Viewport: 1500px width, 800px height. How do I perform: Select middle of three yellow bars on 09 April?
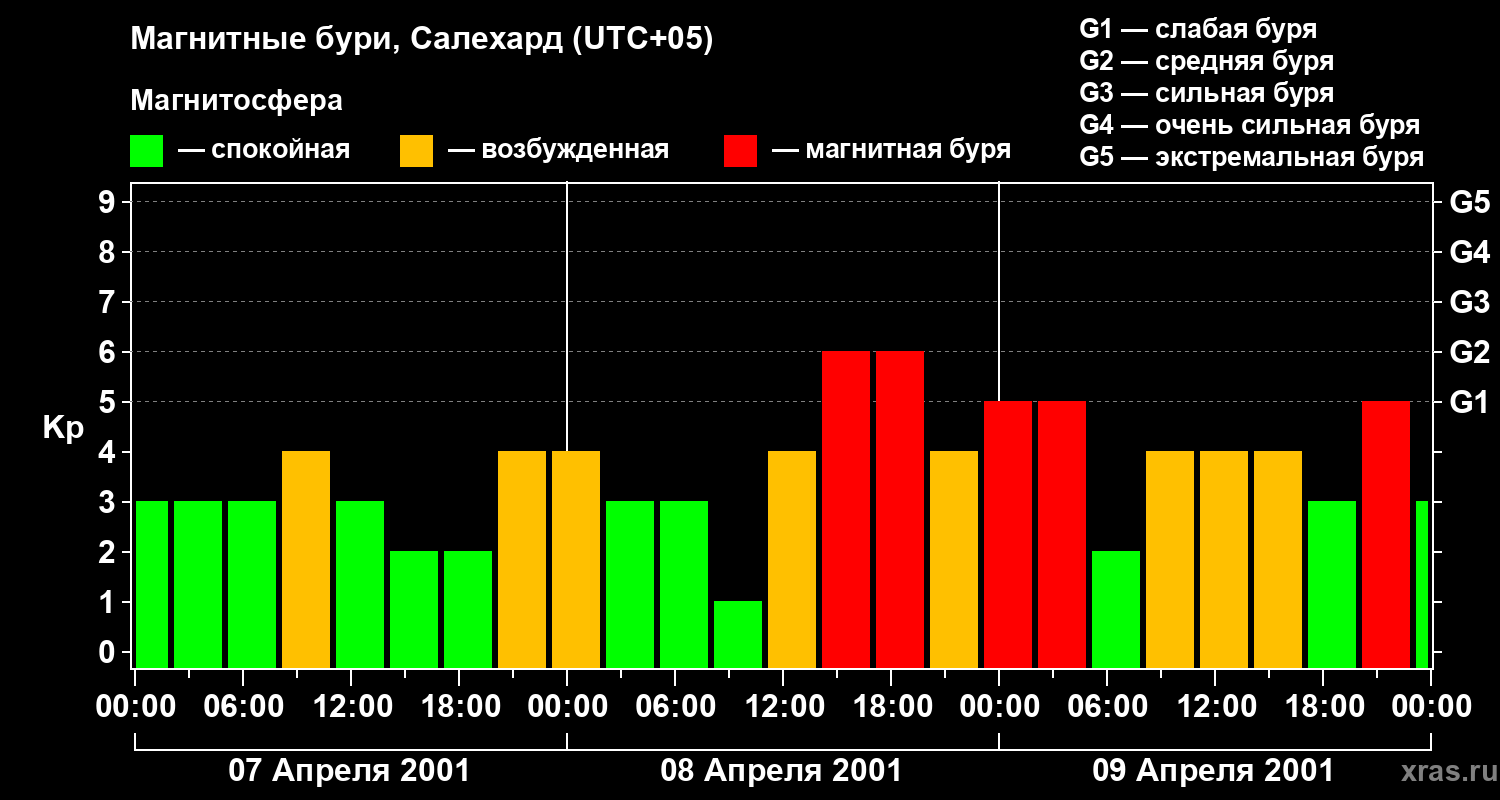(1224, 559)
